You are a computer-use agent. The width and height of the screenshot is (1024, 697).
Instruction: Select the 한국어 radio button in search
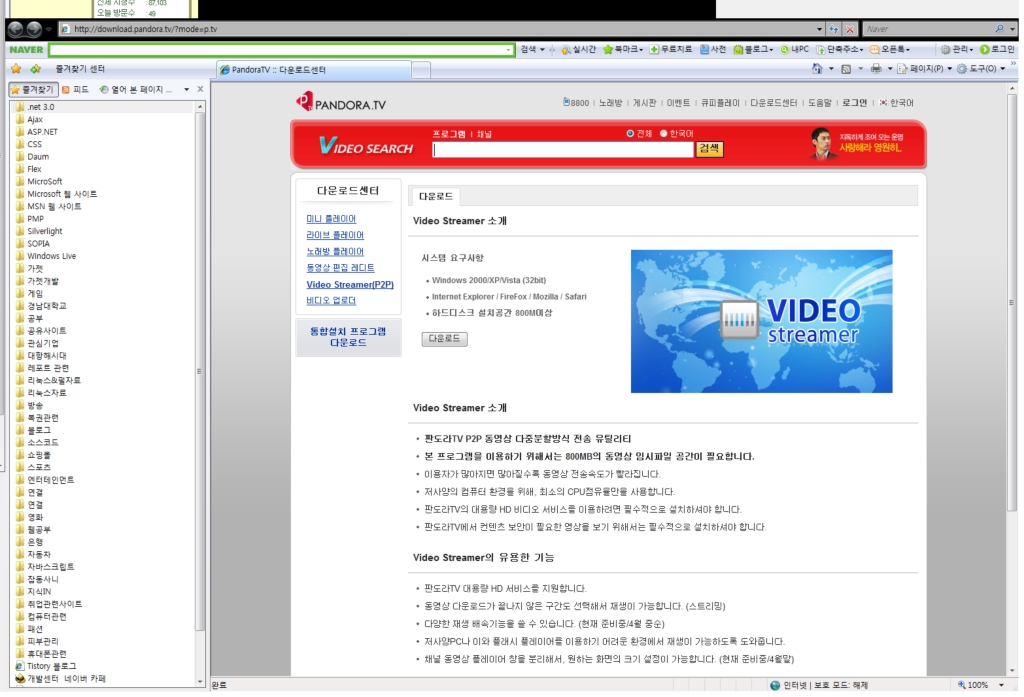pos(664,133)
